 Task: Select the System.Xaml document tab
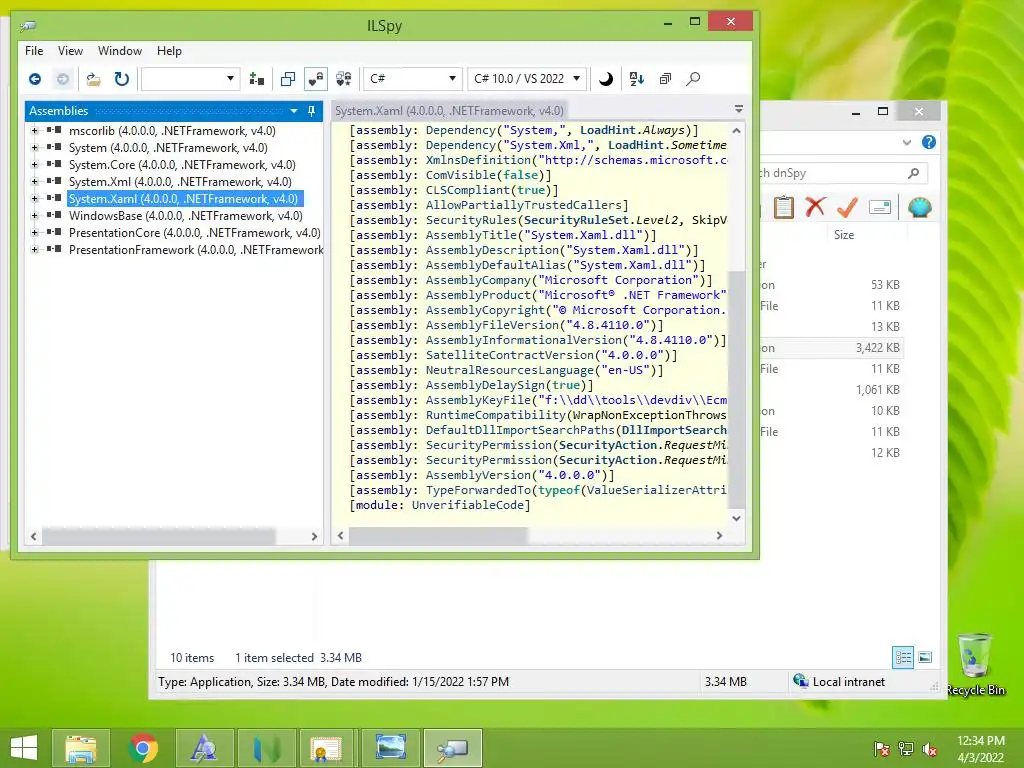pyautogui.click(x=449, y=111)
